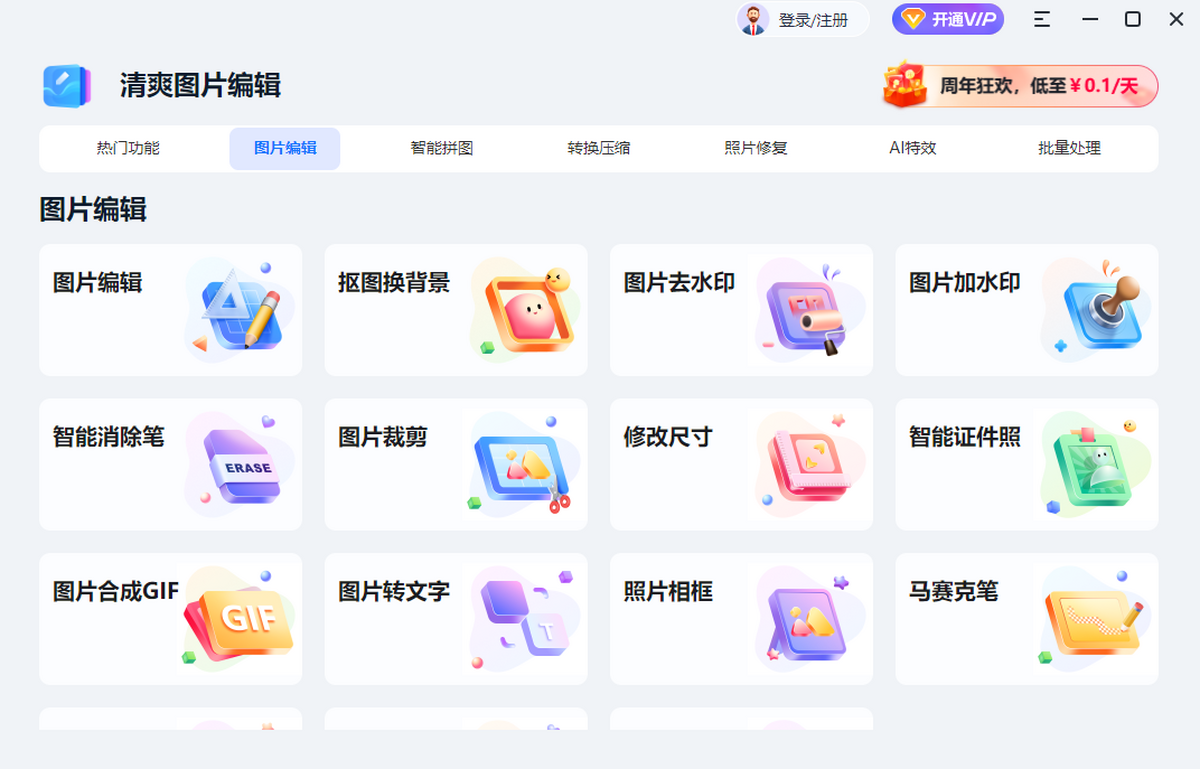Click the 抠图换背景 card title
The width and height of the screenshot is (1200, 769).
click(x=394, y=283)
